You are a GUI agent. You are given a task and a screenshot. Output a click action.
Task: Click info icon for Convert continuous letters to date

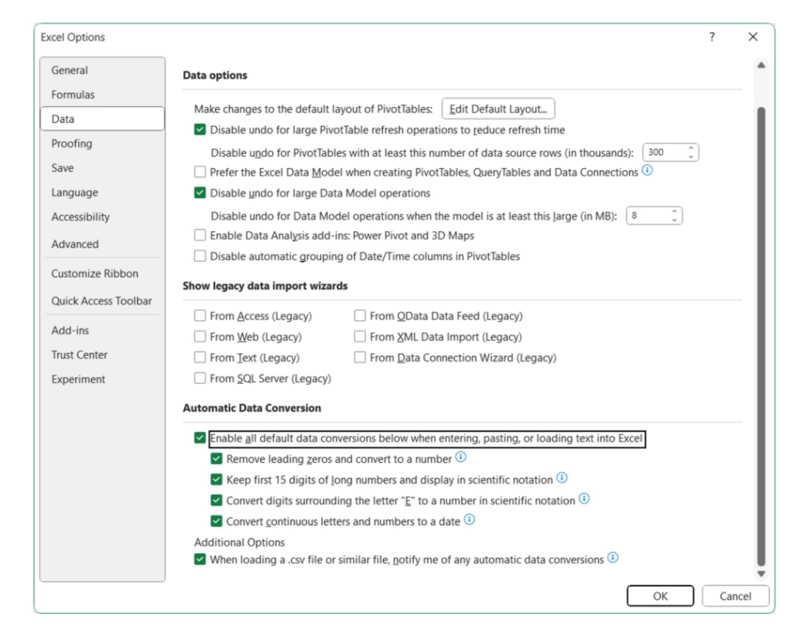tap(469, 520)
